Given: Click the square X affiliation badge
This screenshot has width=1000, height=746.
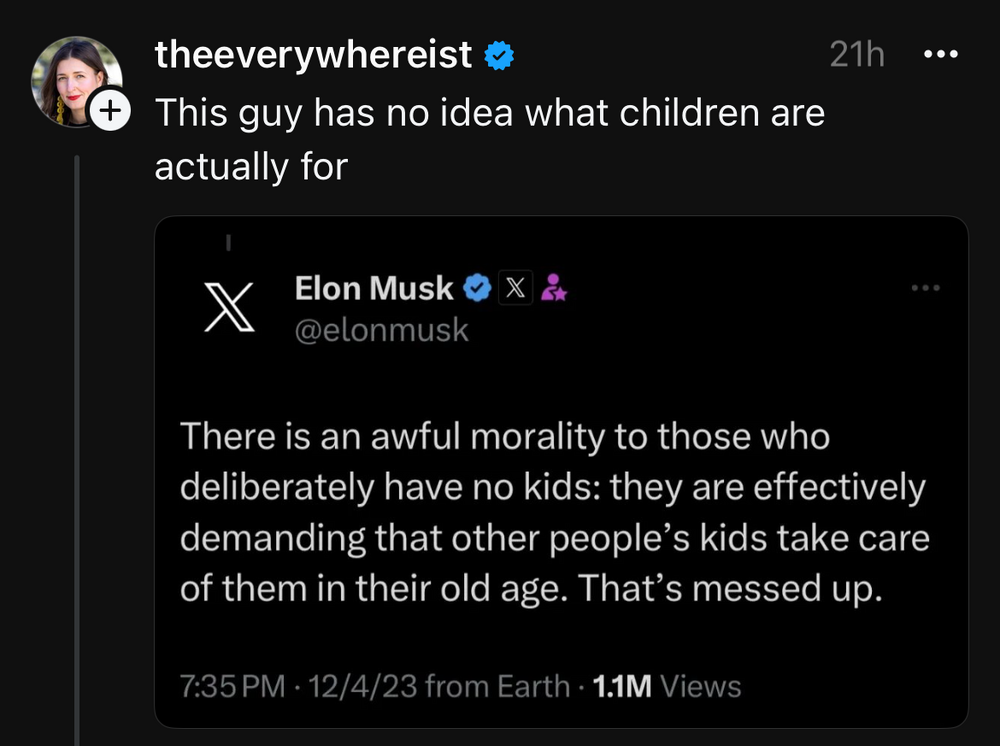Looking at the screenshot, I should 514,289.
